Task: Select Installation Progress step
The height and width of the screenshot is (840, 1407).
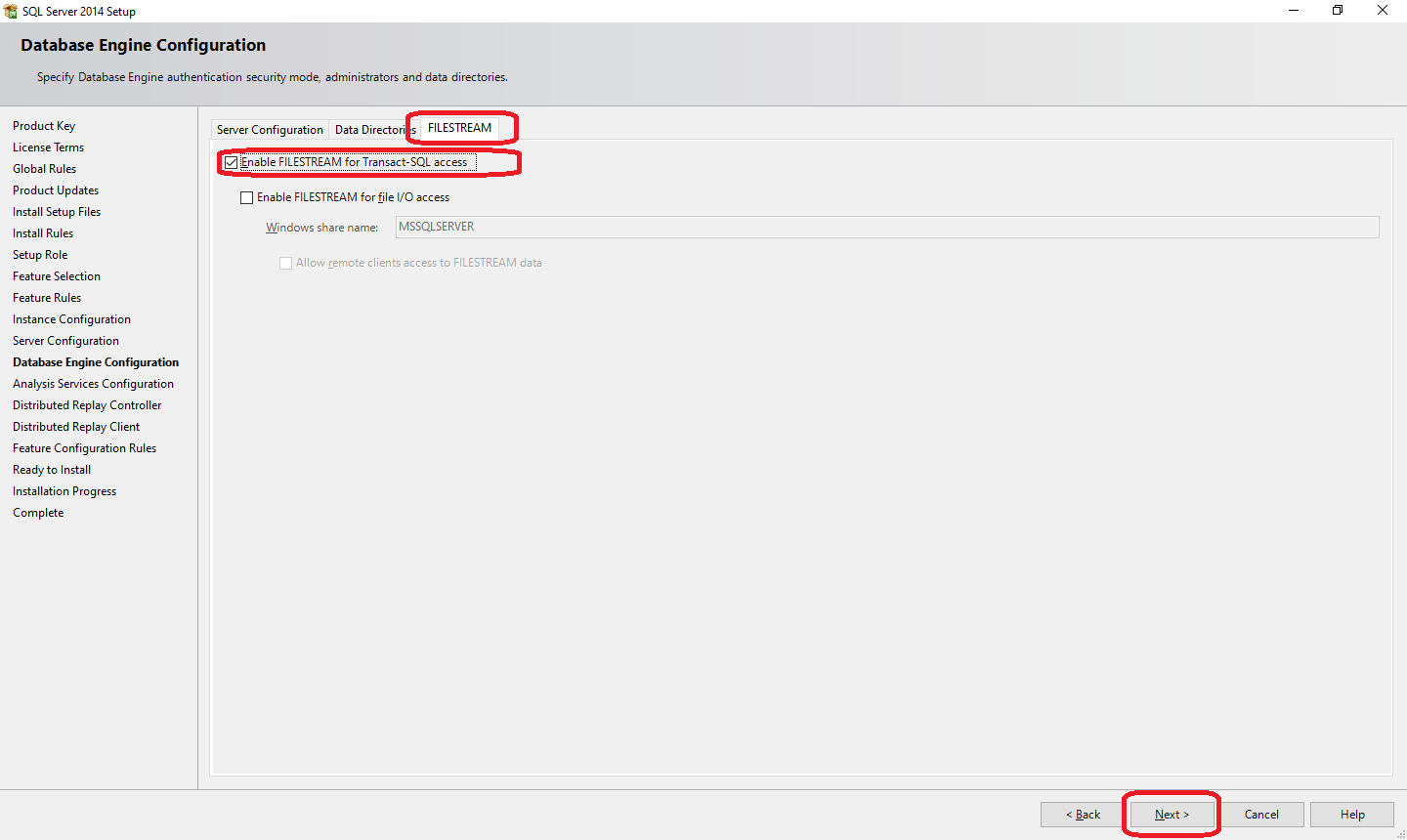Action: click(64, 491)
